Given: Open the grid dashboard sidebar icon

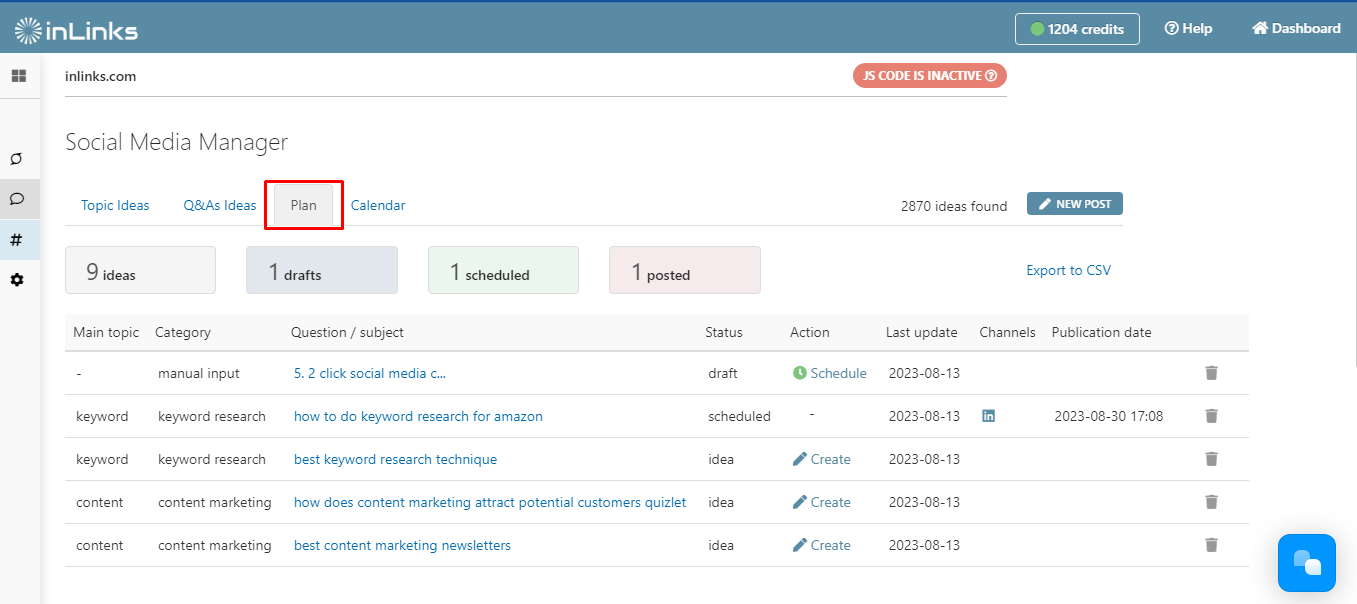Looking at the screenshot, I should (18, 76).
